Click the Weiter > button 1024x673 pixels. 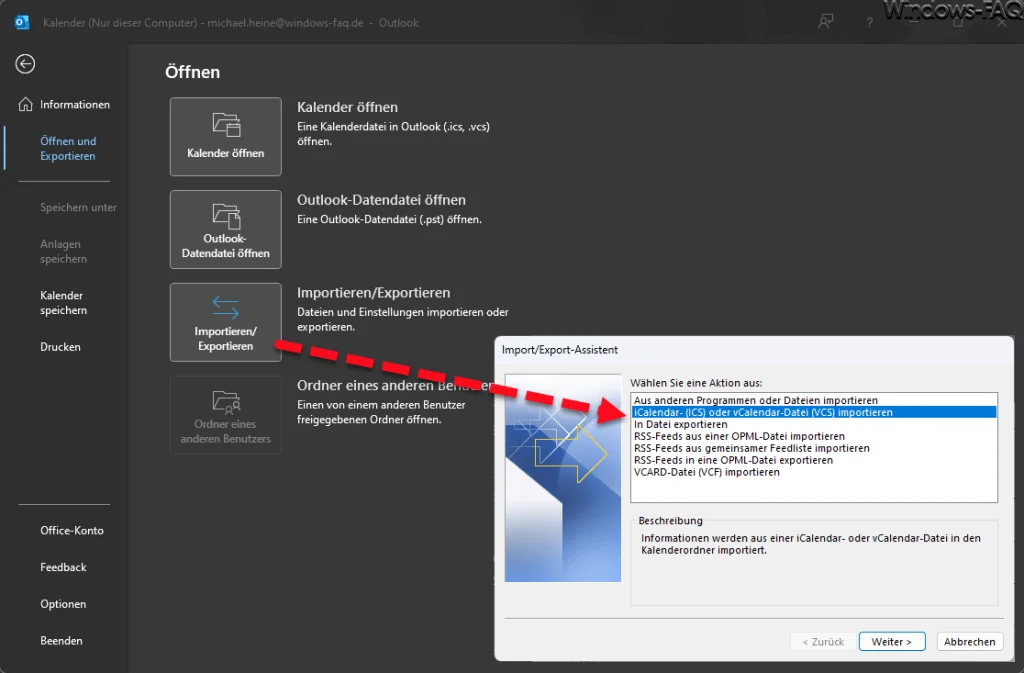coord(892,642)
